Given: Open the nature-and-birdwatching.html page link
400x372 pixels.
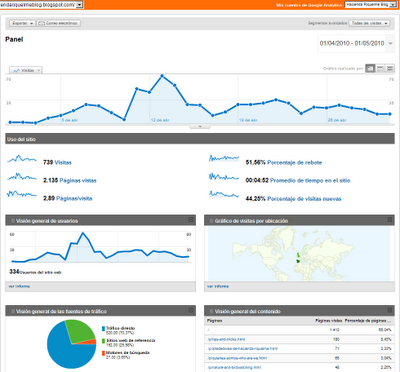Looking at the screenshot, I should (x=234, y=368).
